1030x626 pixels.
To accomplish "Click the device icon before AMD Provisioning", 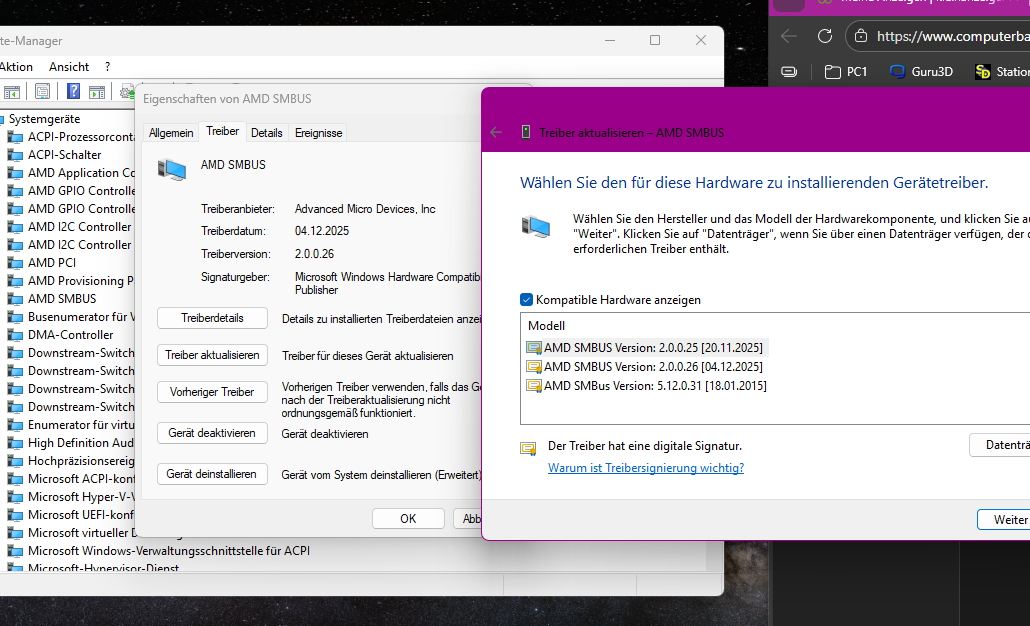I will pyautogui.click(x=15, y=280).
